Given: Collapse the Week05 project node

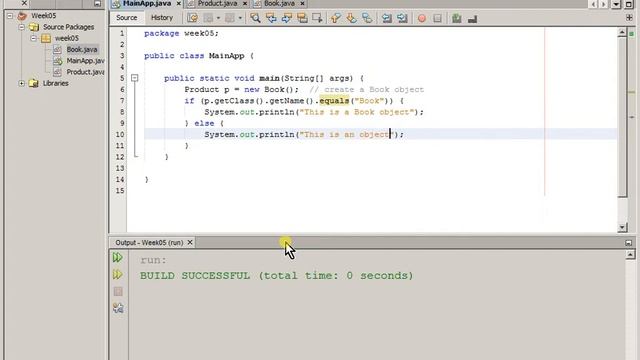Looking at the screenshot, I should coord(10,16).
